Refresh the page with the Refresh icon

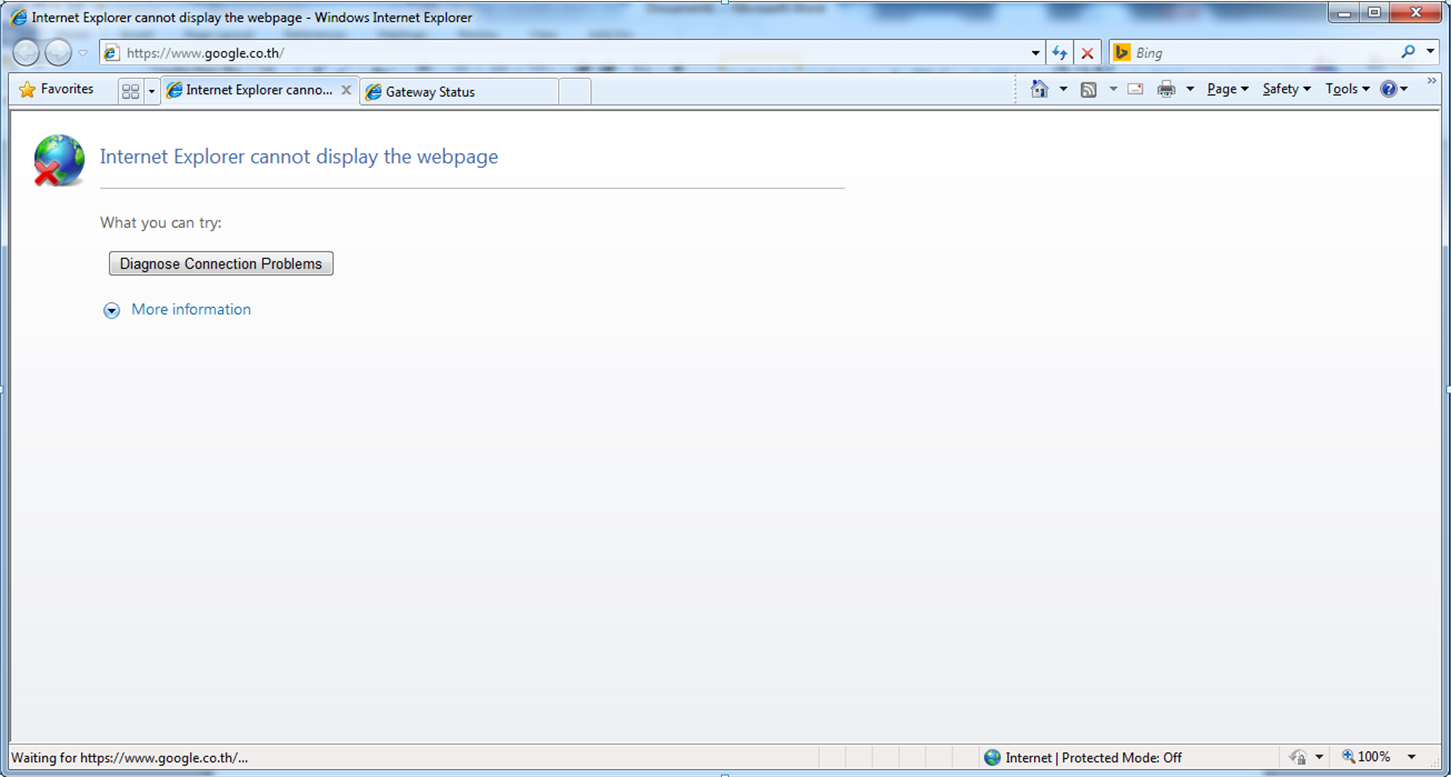coord(1060,53)
